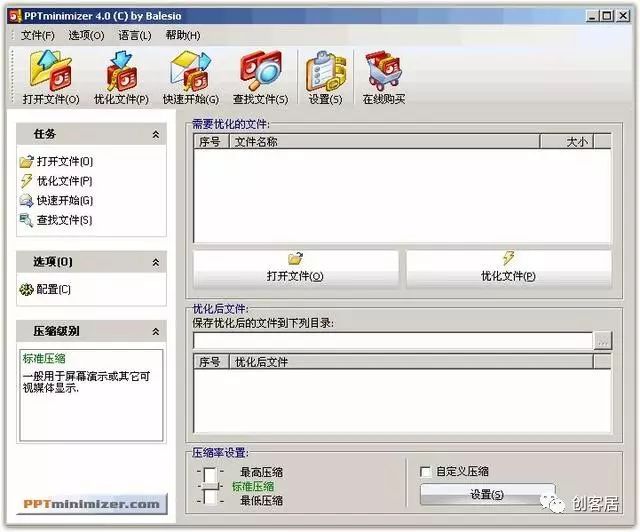The height and width of the screenshot is (532, 640).
Task: Click the large 优化文件(P) button
Action: tap(509, 269)
